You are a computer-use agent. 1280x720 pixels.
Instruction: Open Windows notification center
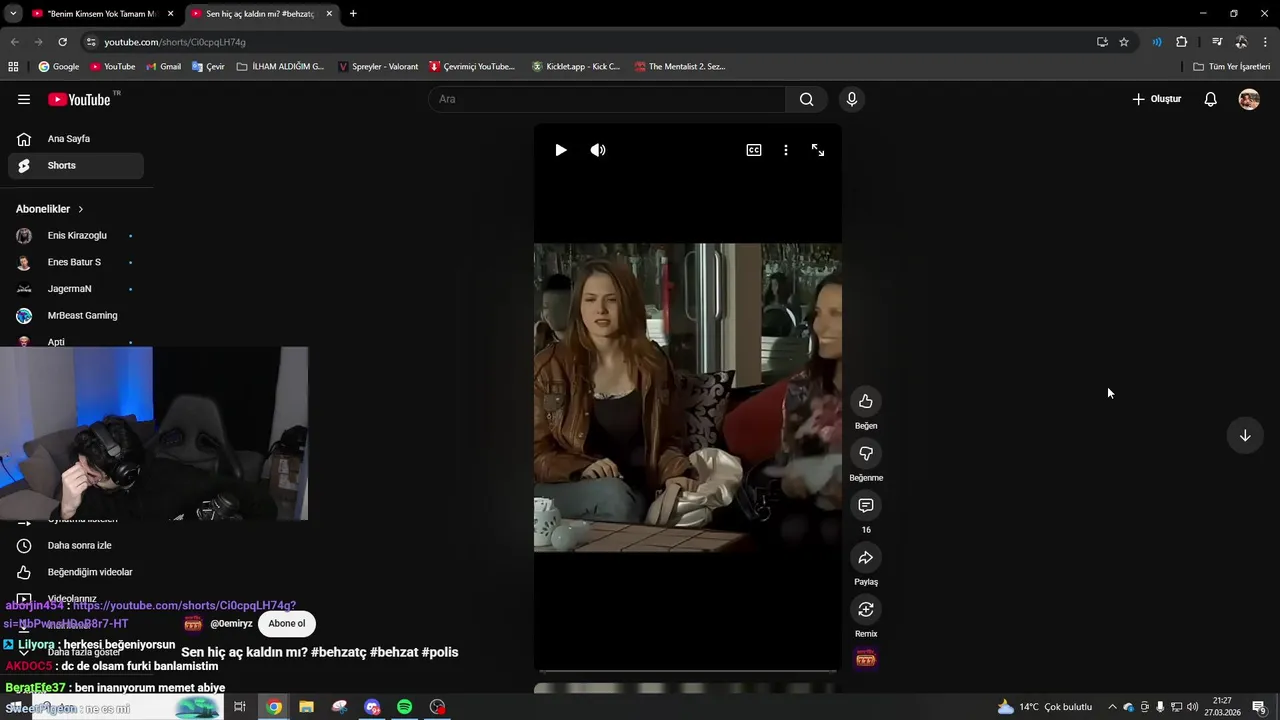(x=1259, y=707)
